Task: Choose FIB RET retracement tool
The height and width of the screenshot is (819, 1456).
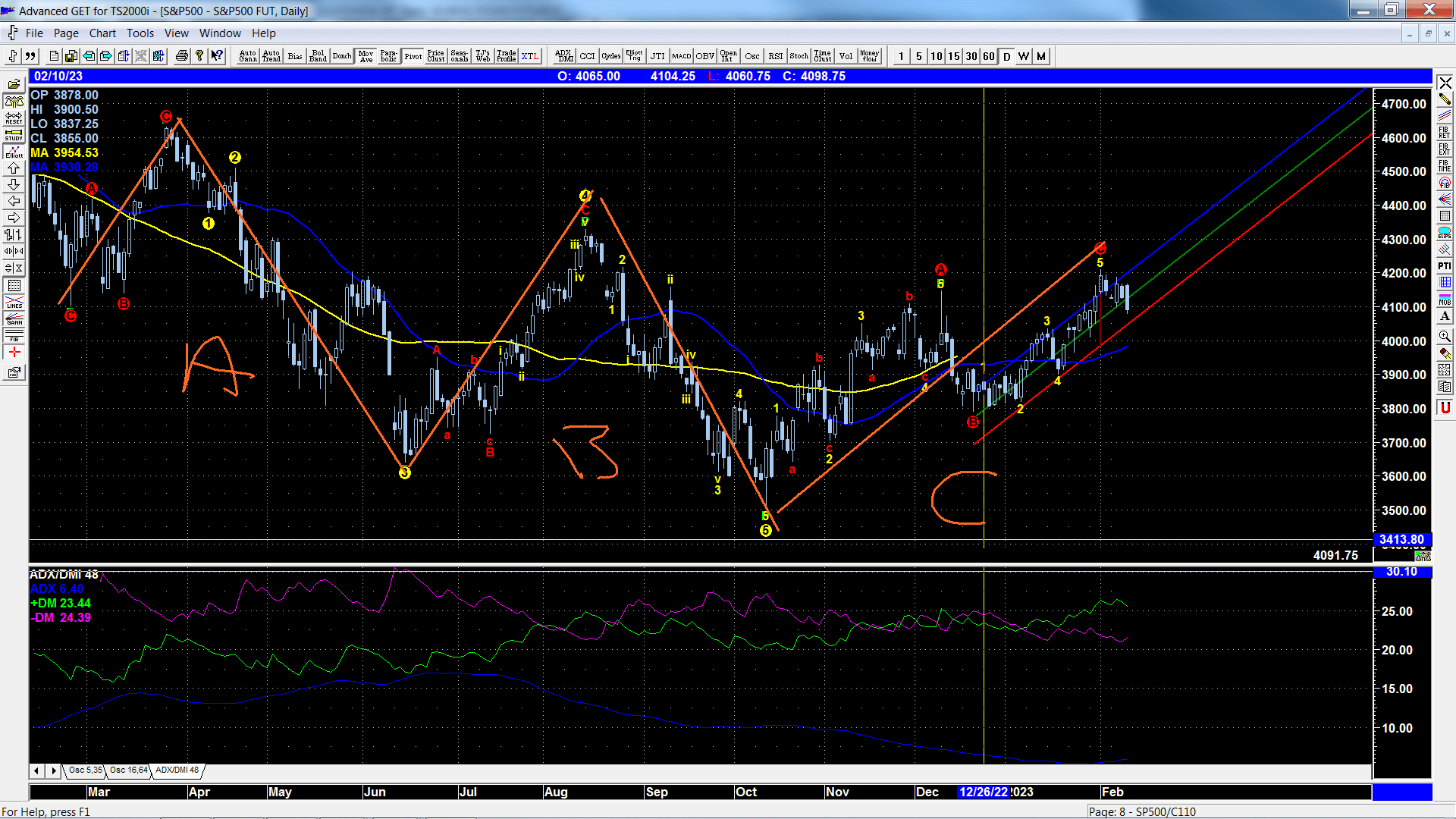Action: click(1445, 132)
